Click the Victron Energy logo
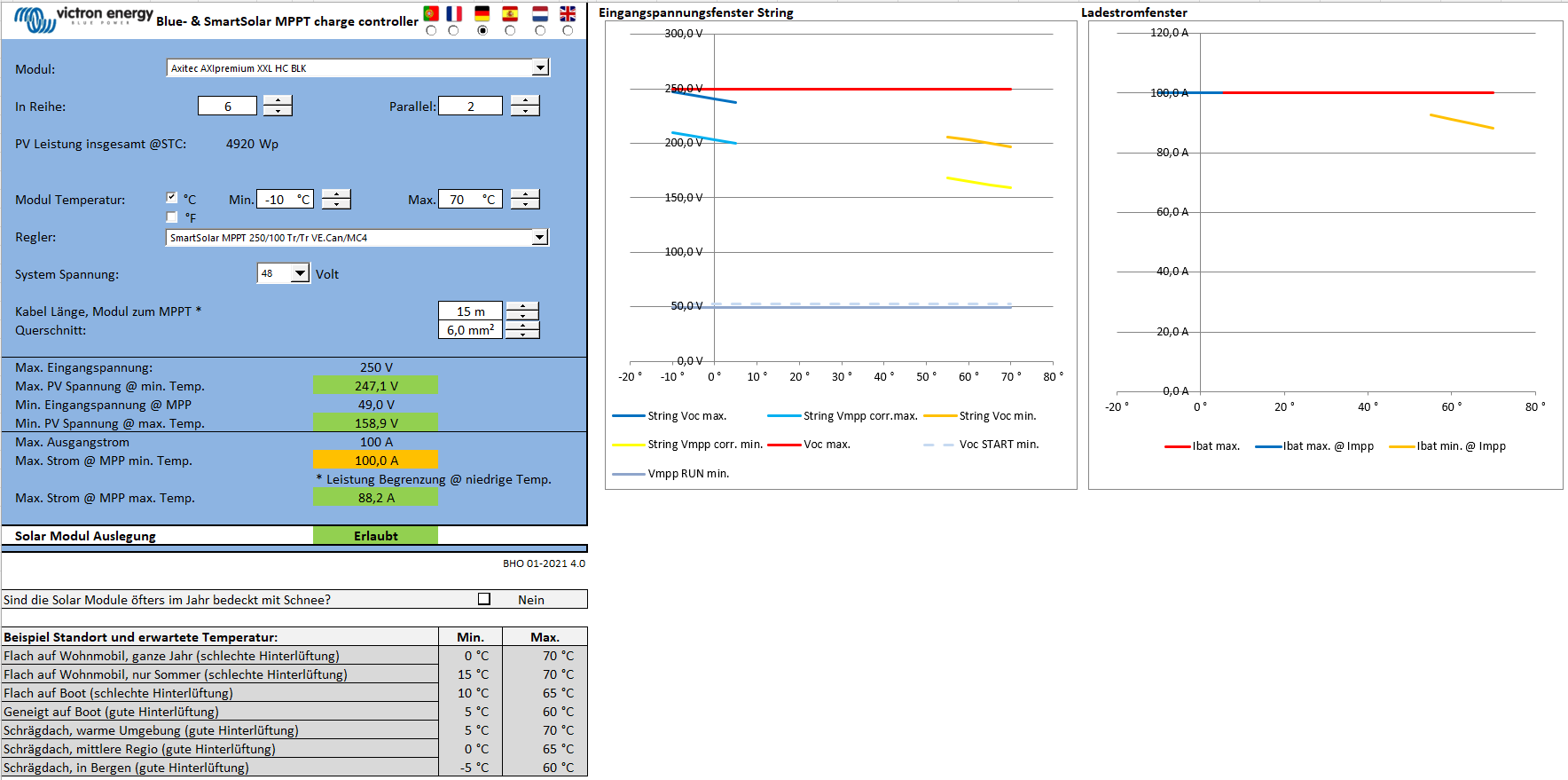The width and height of the screenshot is (1568, 780). click(x=83, y=19)
